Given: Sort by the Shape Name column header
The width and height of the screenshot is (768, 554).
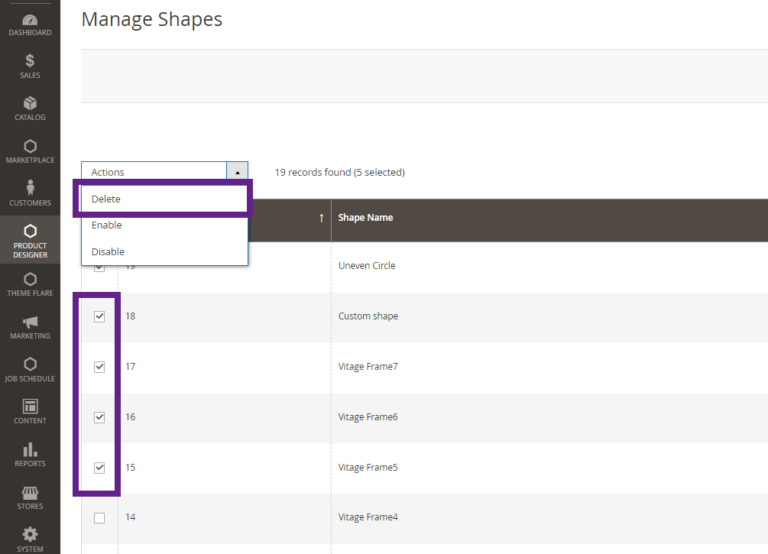Looking at the screenshot, I should point(366,218).
